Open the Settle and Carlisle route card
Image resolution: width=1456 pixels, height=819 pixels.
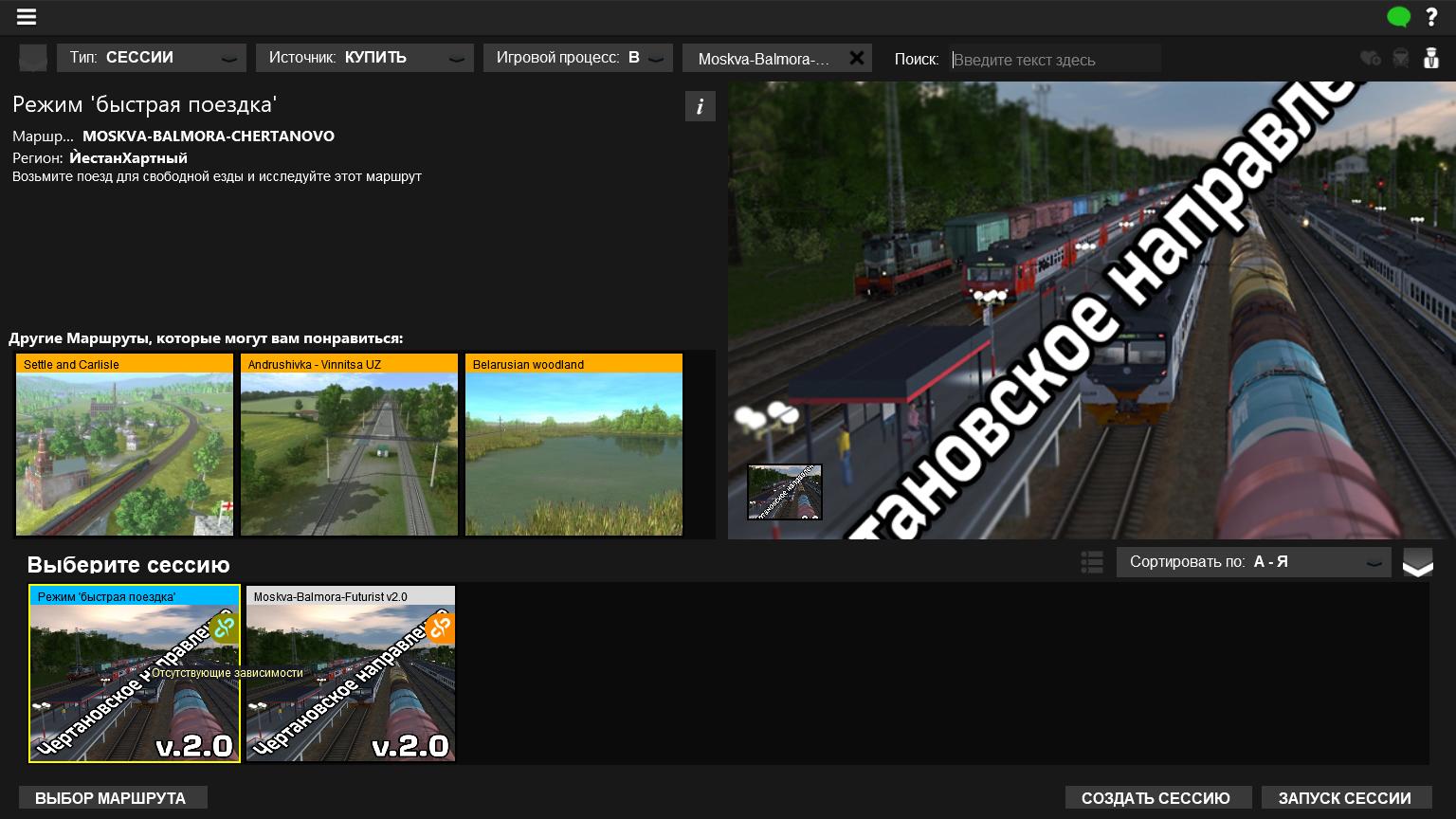pyautogui.click(x=124, y=445)
